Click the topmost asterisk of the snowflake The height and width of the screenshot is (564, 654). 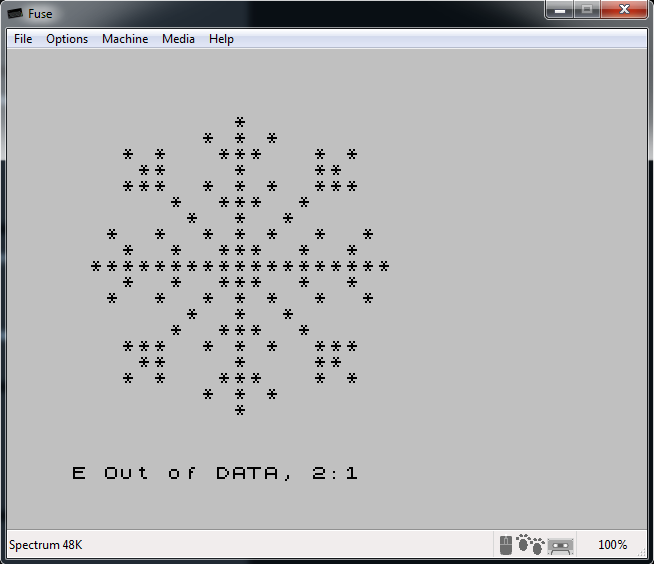click(240, 122)
